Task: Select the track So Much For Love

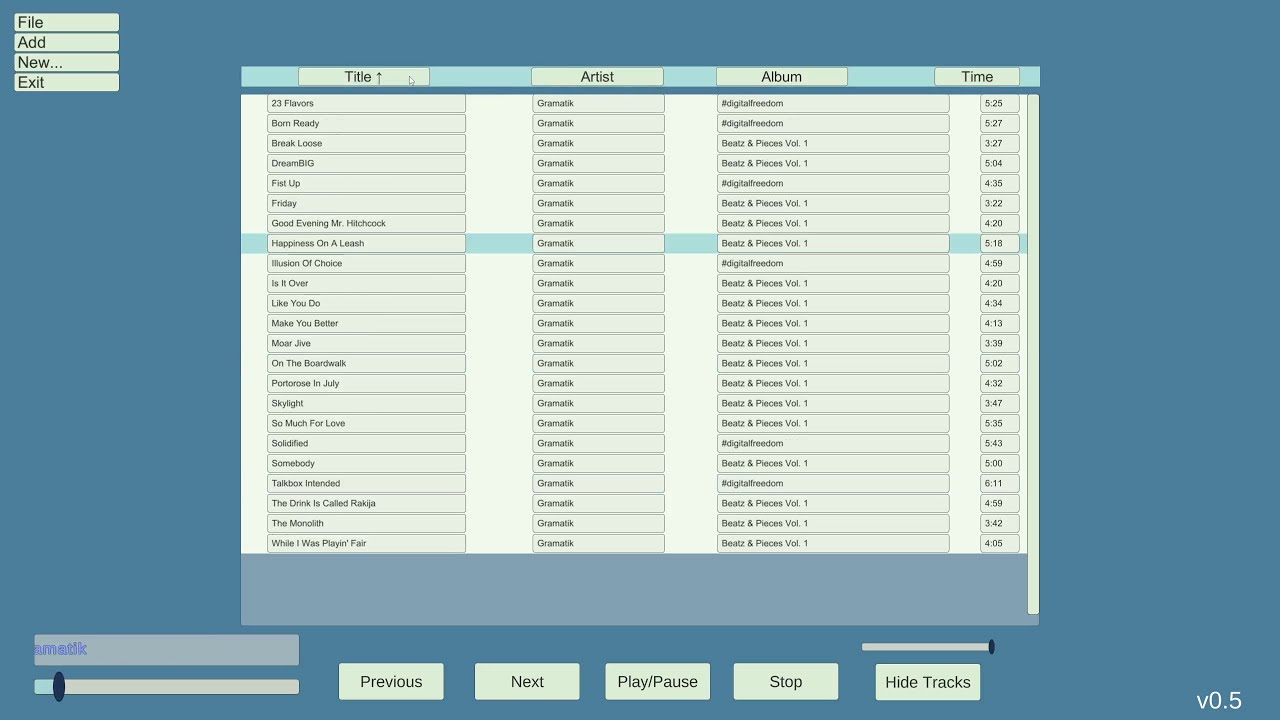Action: [x=366, y=423]
